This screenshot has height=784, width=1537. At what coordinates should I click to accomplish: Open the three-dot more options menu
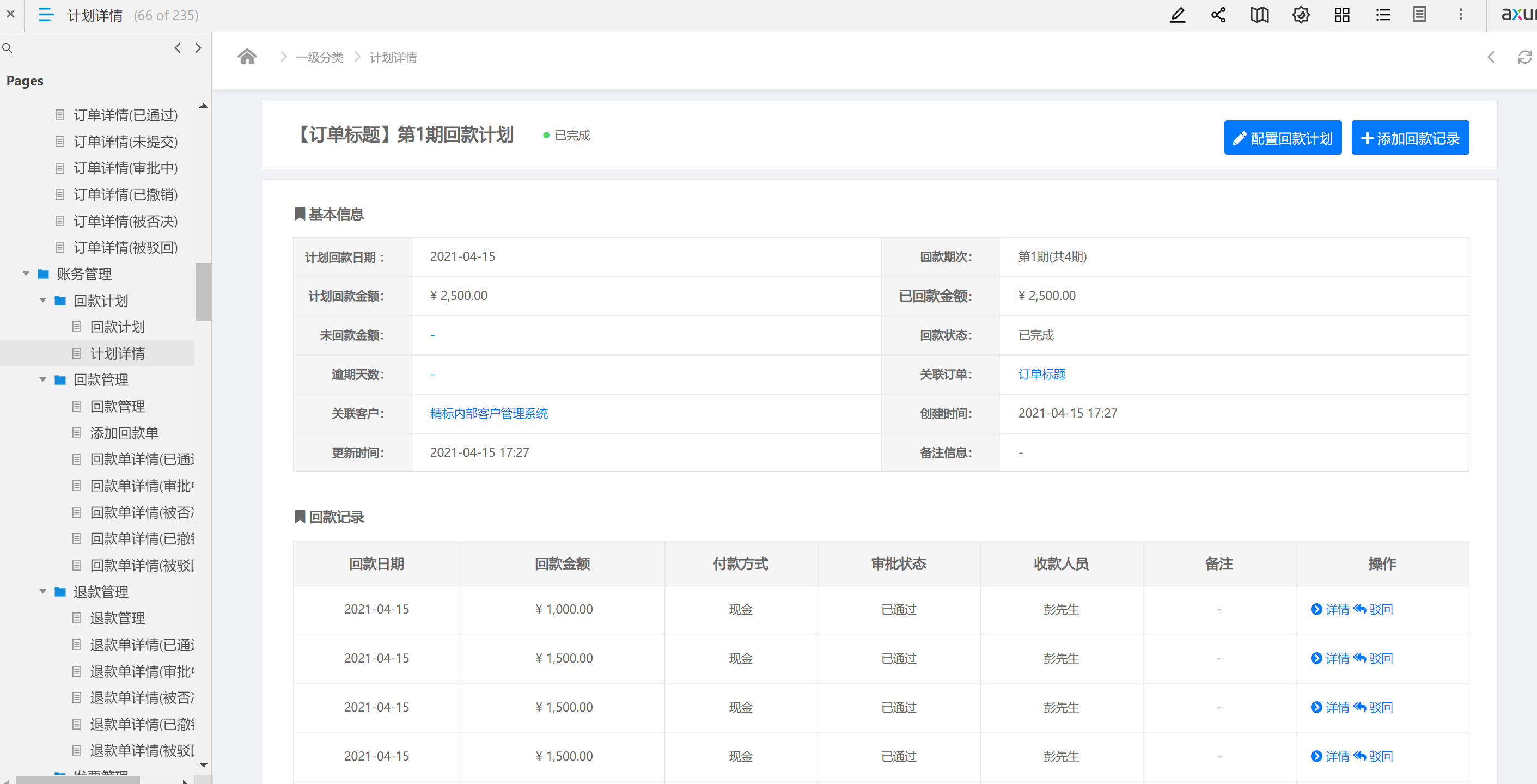(1461, 14)
